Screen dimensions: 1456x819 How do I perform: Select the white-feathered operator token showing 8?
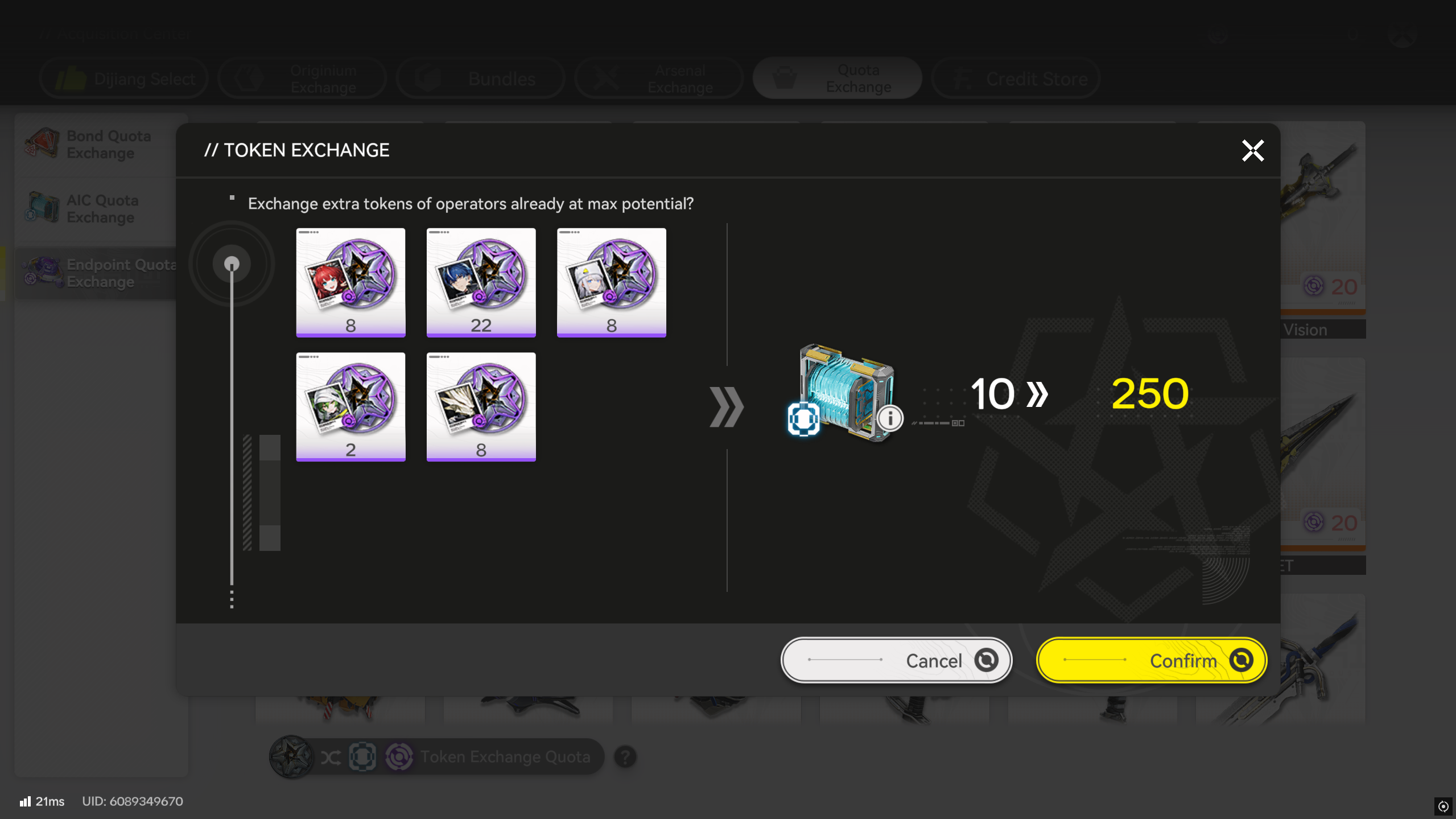pyautogui.click(x=481, y=406)
